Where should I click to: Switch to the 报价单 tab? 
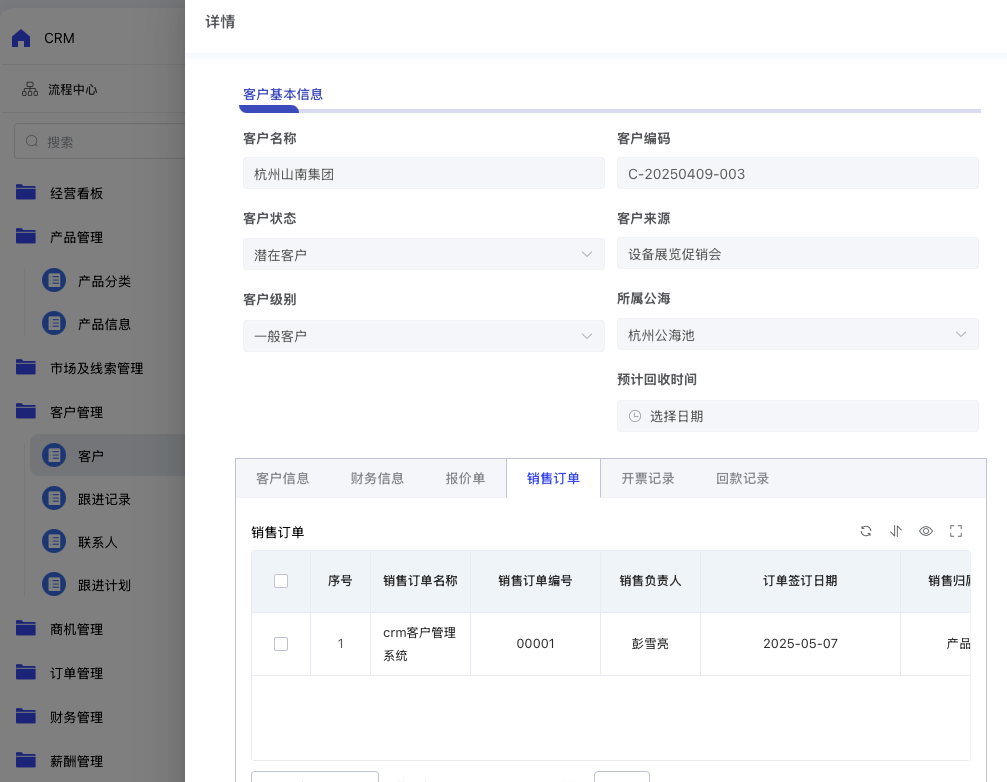[465, 478]
